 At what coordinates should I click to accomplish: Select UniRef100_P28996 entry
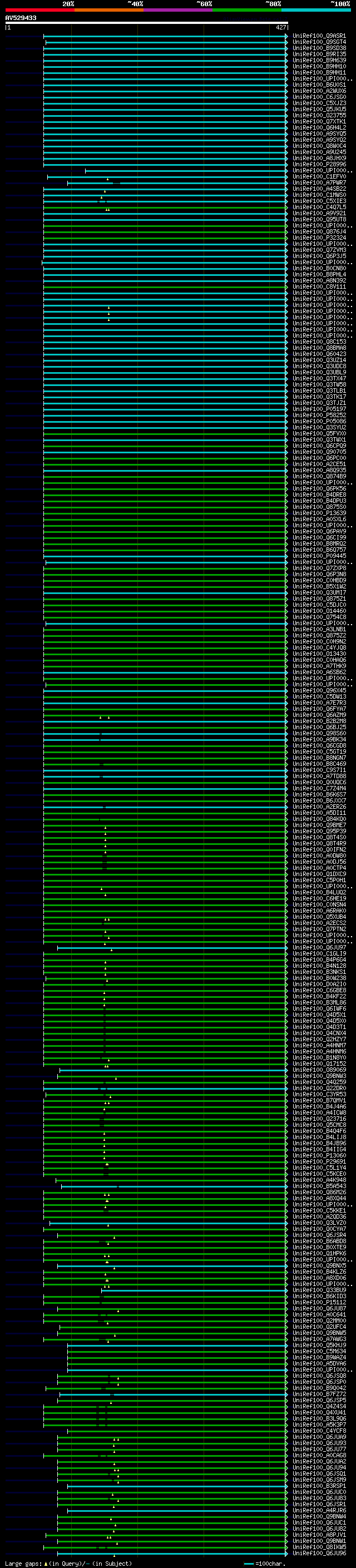coord(319,164)
